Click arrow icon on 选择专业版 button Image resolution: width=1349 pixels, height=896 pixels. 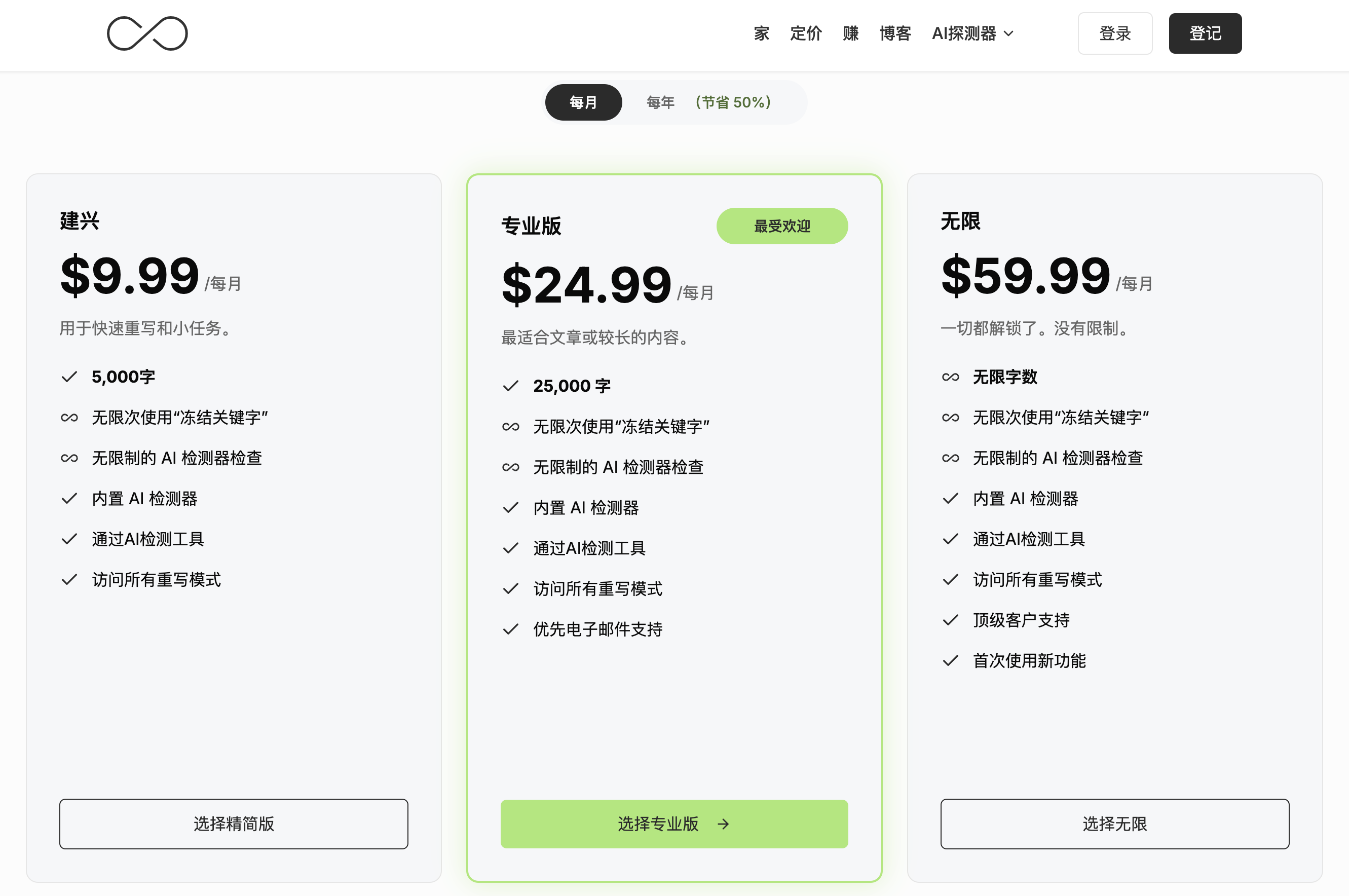[723, 824]
